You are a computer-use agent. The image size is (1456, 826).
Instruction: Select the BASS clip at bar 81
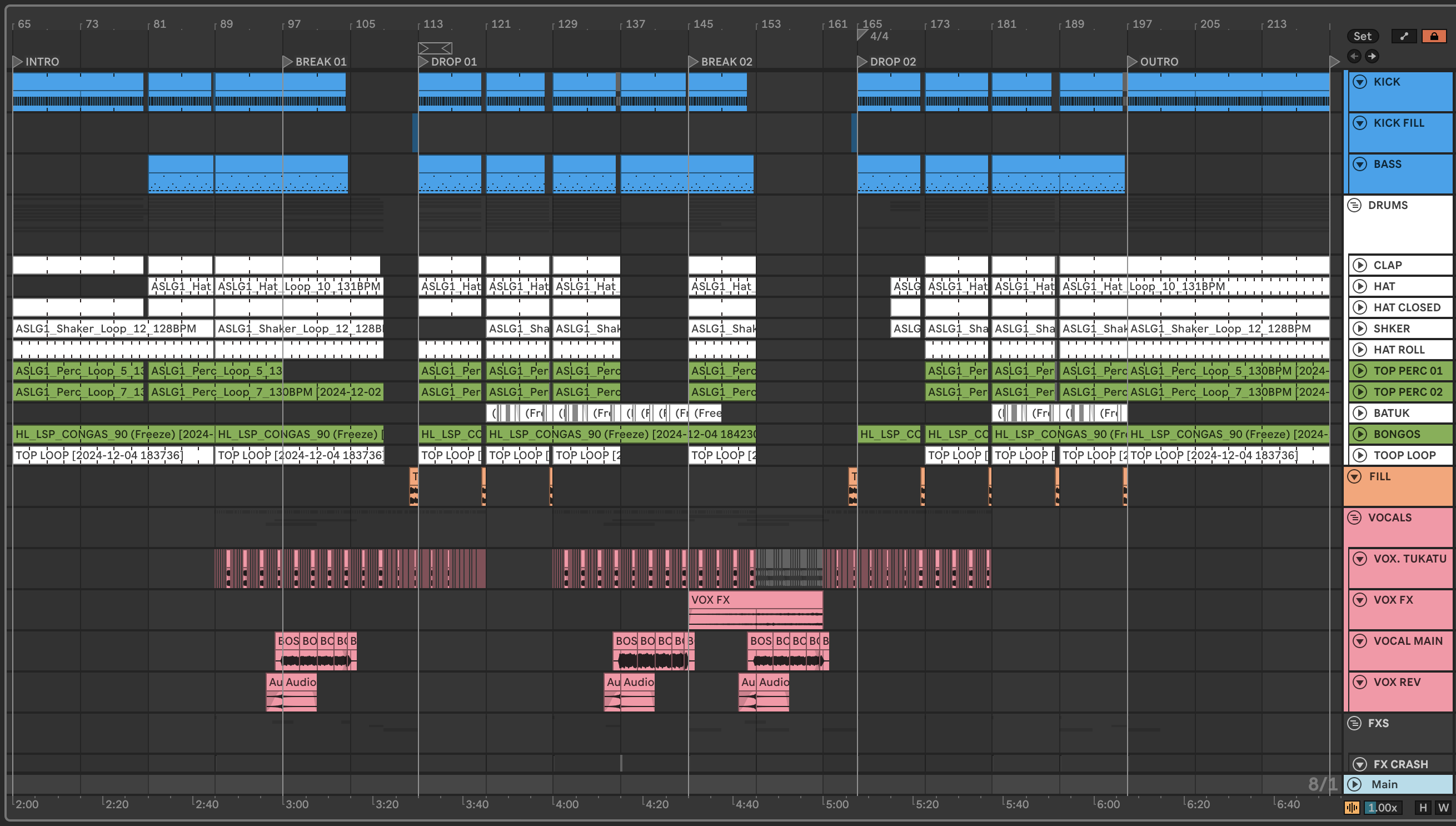tap(181, 174)
